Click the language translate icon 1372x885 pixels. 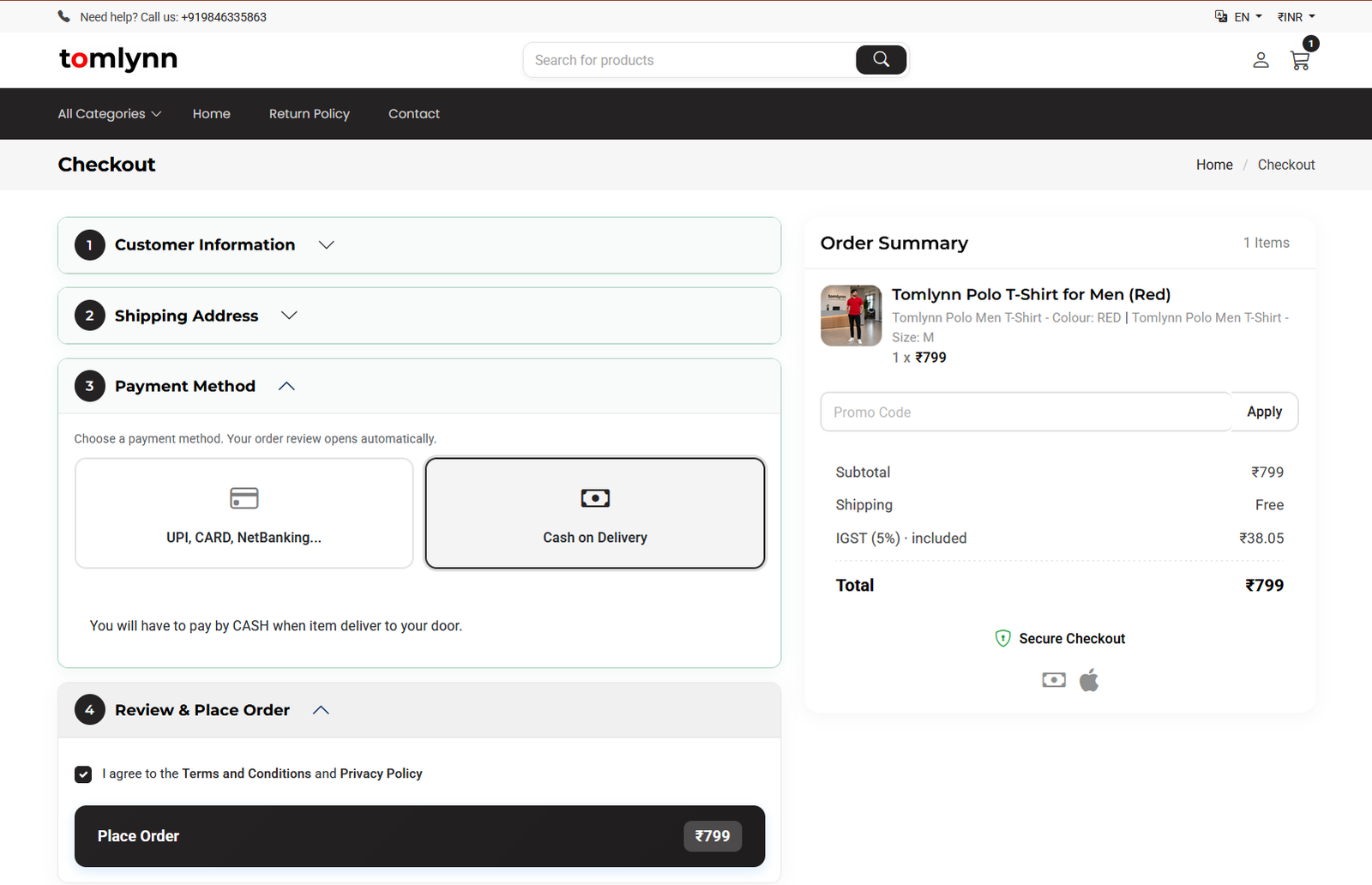(1221, 16)
